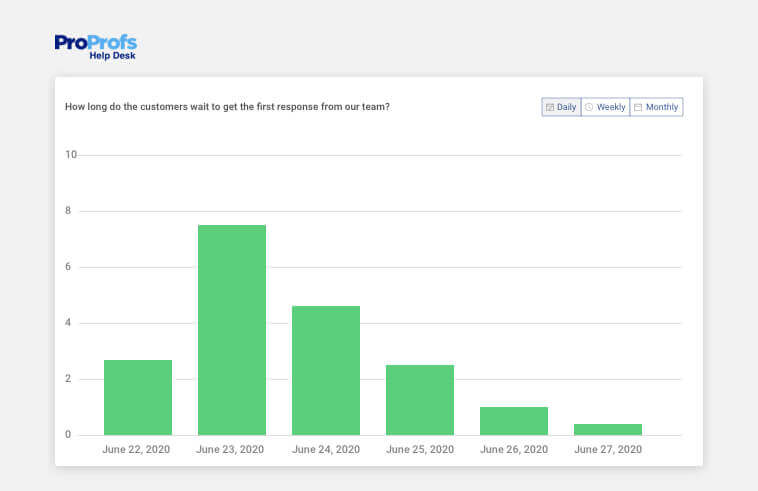Click the June 23, 2020 axis label

pos(230,449)
